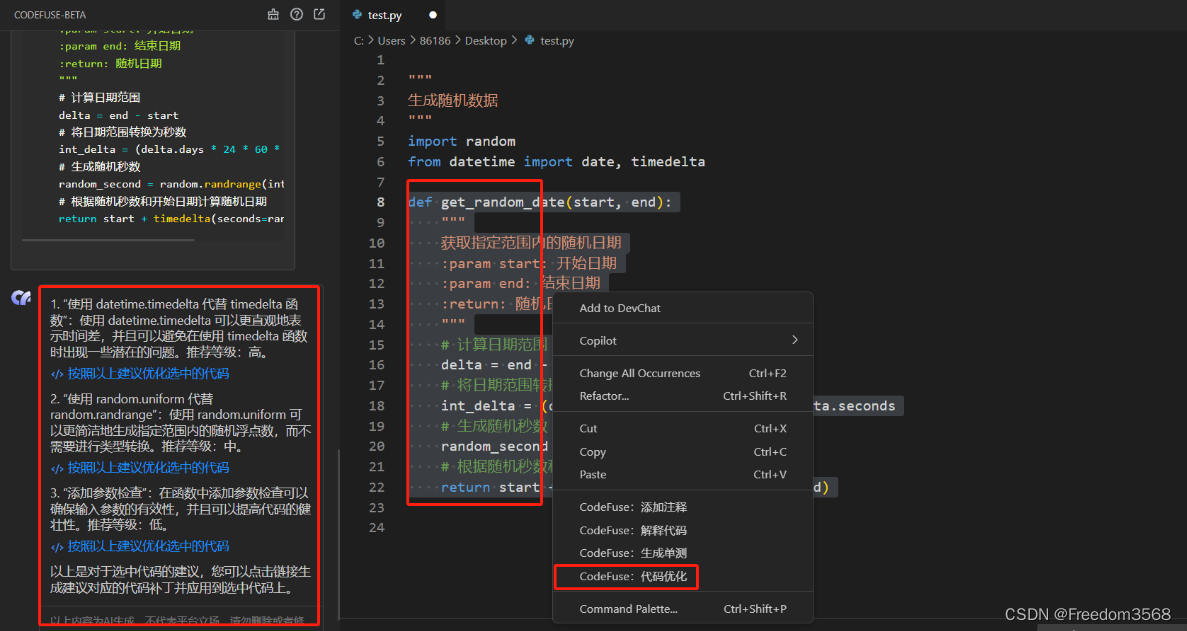
Task: Click line number 8 in the editor gutter
Action: point(381,202)
